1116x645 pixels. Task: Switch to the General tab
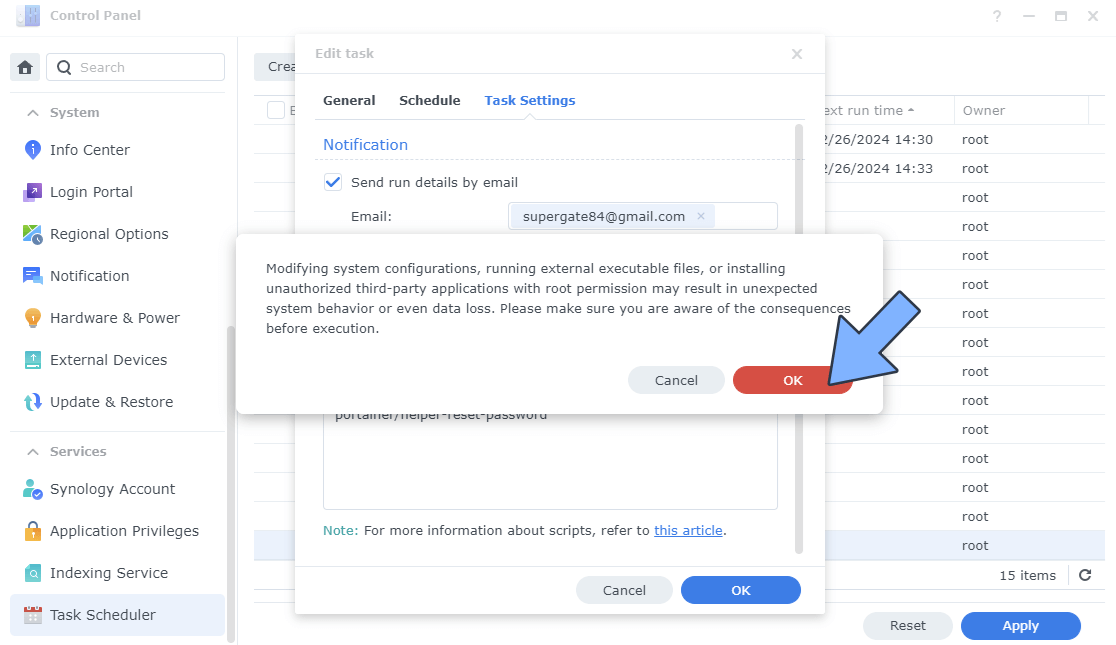[349, 100]
